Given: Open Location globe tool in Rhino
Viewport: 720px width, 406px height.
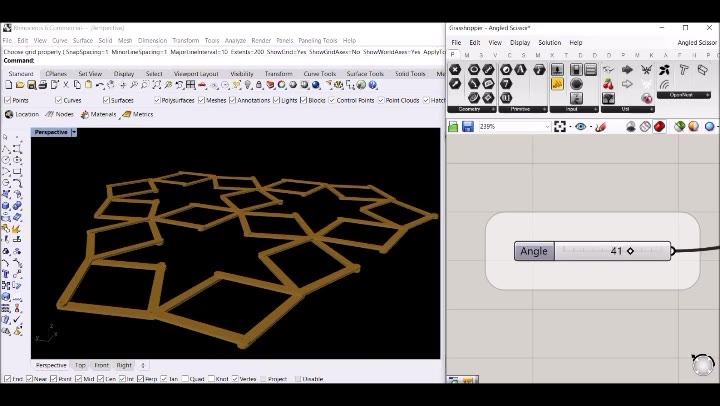Looking at the screenshot, I should [x=22, y=114].
